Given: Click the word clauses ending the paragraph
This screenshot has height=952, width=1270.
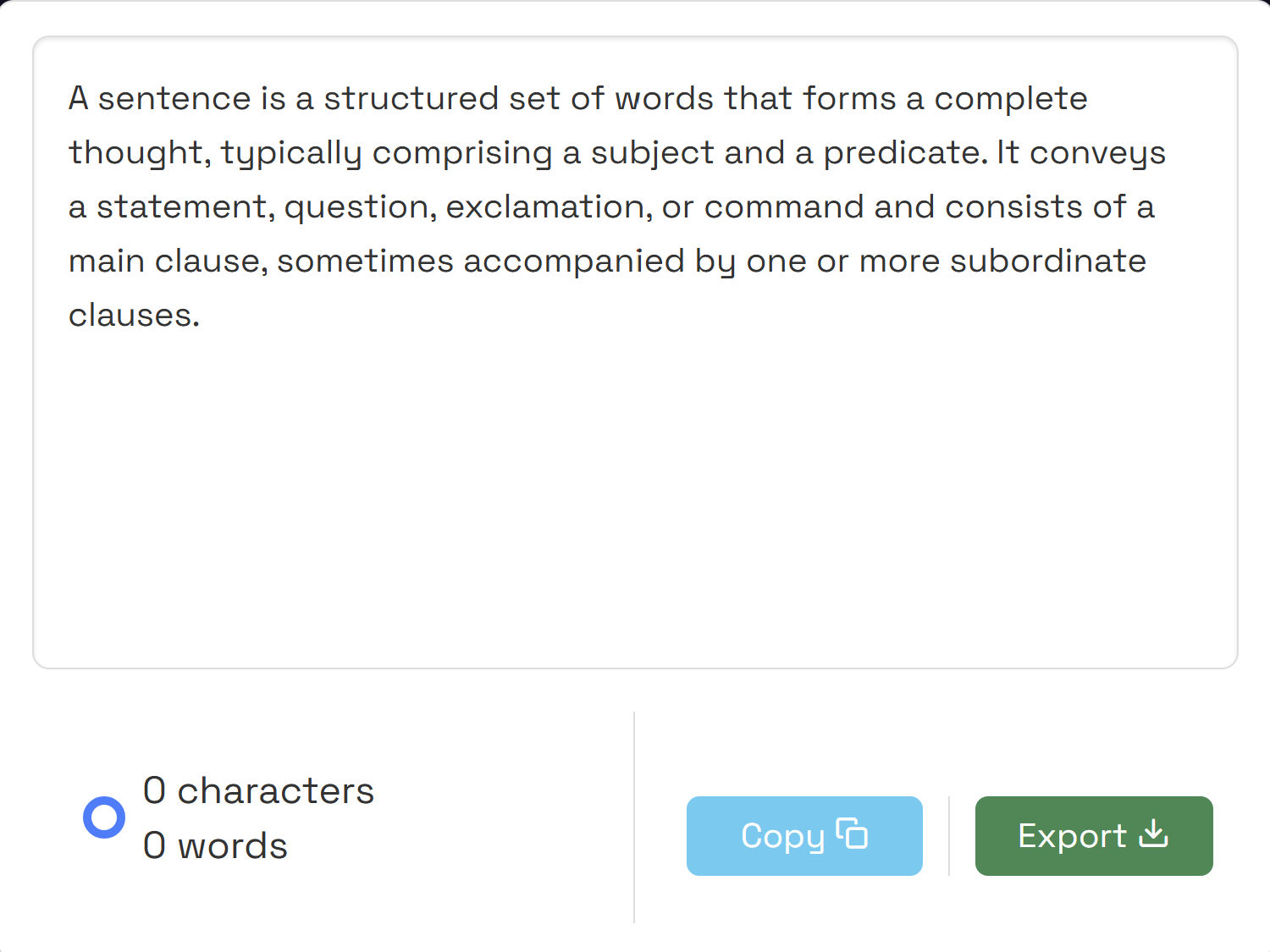Looking at the screenshot, I should (x=132, y=314).
